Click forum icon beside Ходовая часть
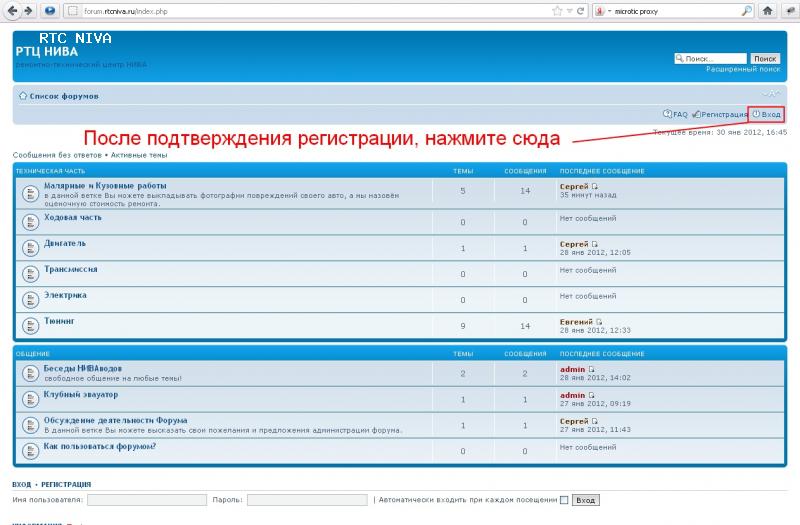 tap(30, 222)
